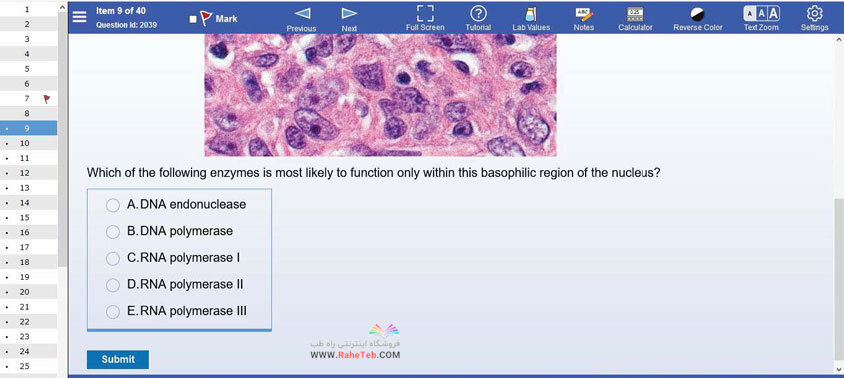Click the red Mark flag icon
844x378 pixels.
pyautogui.click(x=207, y=18)
